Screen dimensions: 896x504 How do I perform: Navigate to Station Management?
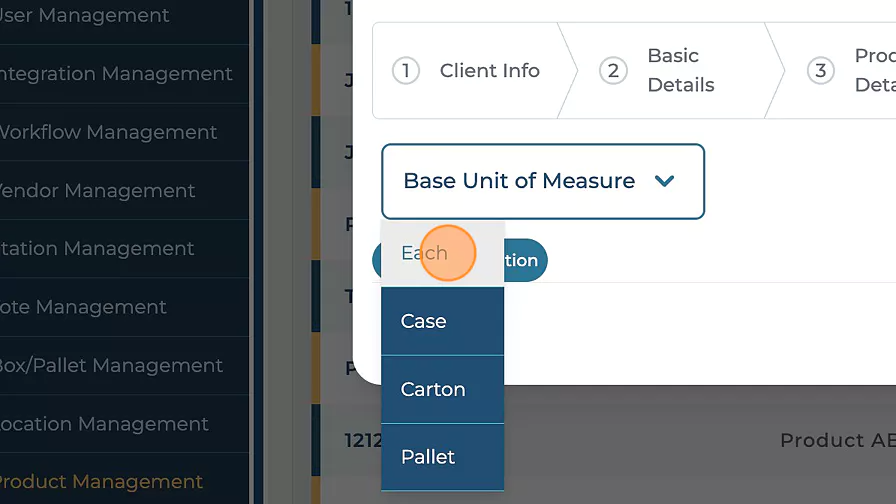[96, 249]
